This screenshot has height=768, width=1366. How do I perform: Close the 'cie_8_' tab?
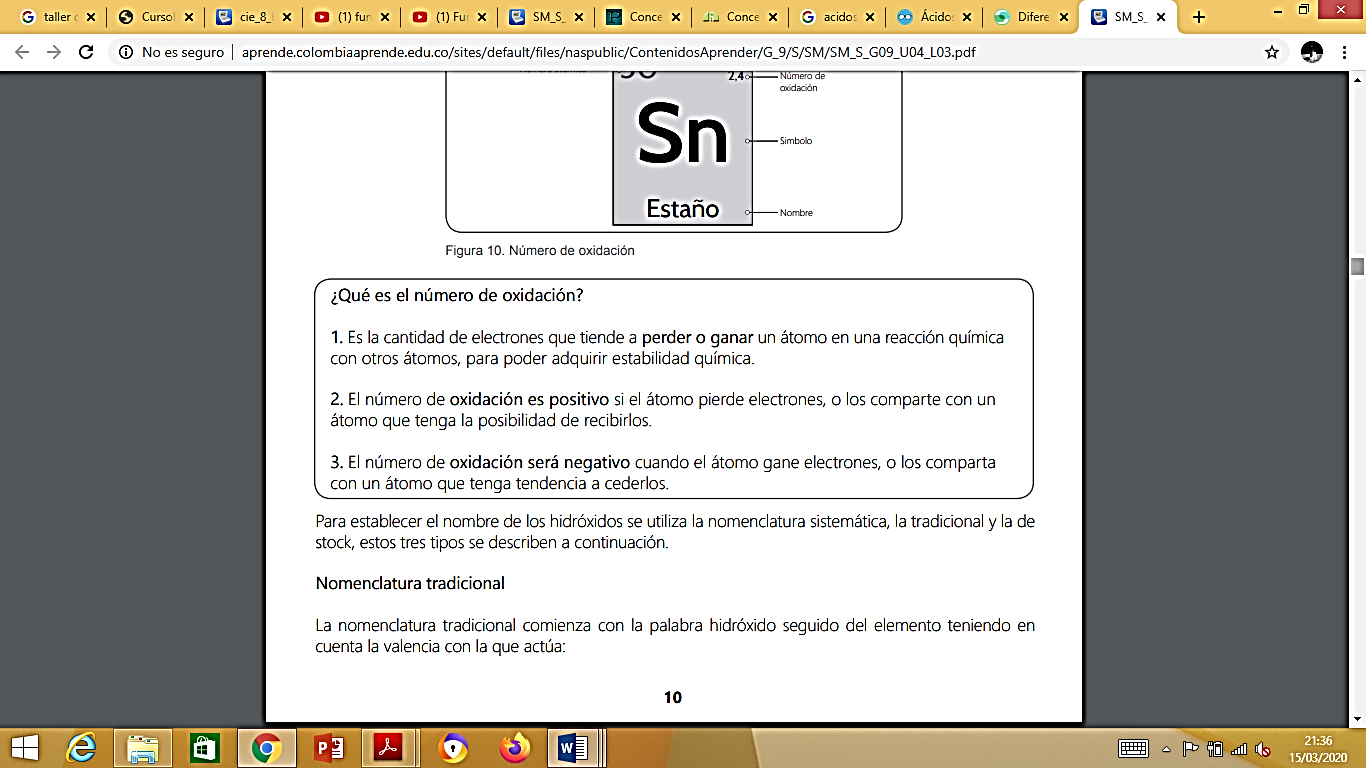(x=287, y=17)
